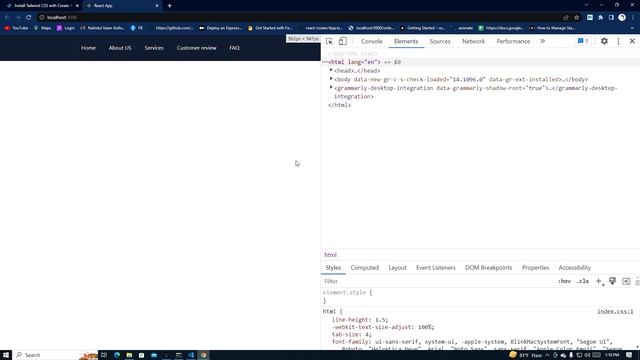Expand the head element node
The image size is (640, 360).
tap(331, 70)
